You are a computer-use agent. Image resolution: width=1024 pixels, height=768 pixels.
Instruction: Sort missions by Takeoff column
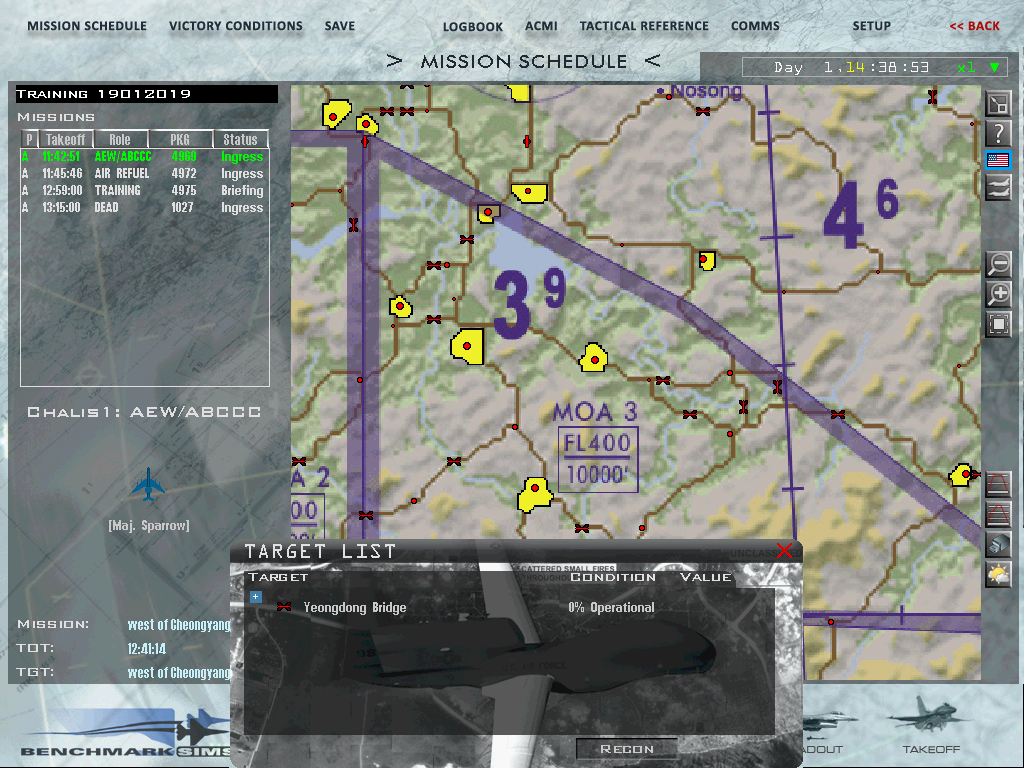(x=65, y=139)
